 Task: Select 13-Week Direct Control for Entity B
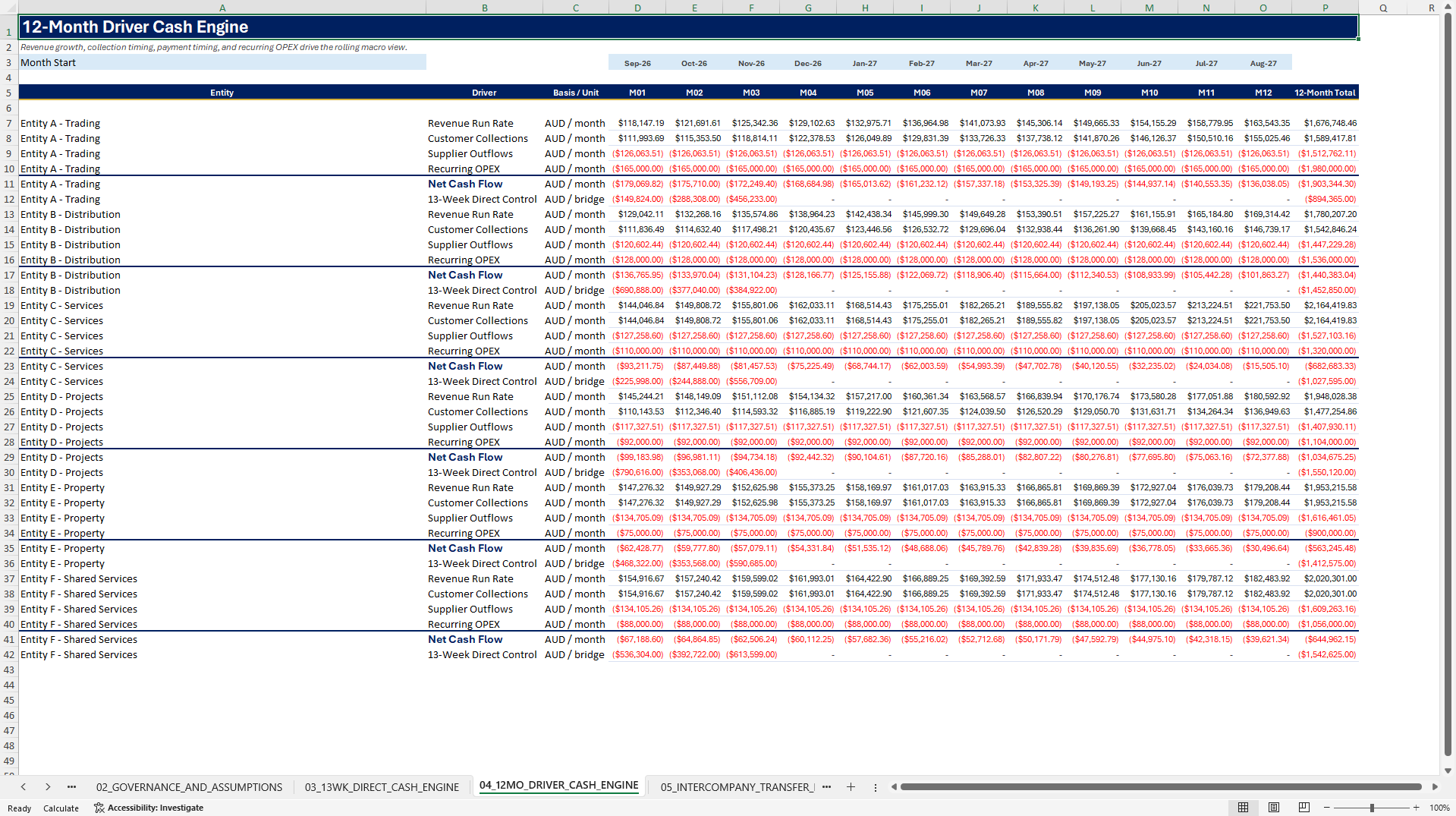coord(484,291)
